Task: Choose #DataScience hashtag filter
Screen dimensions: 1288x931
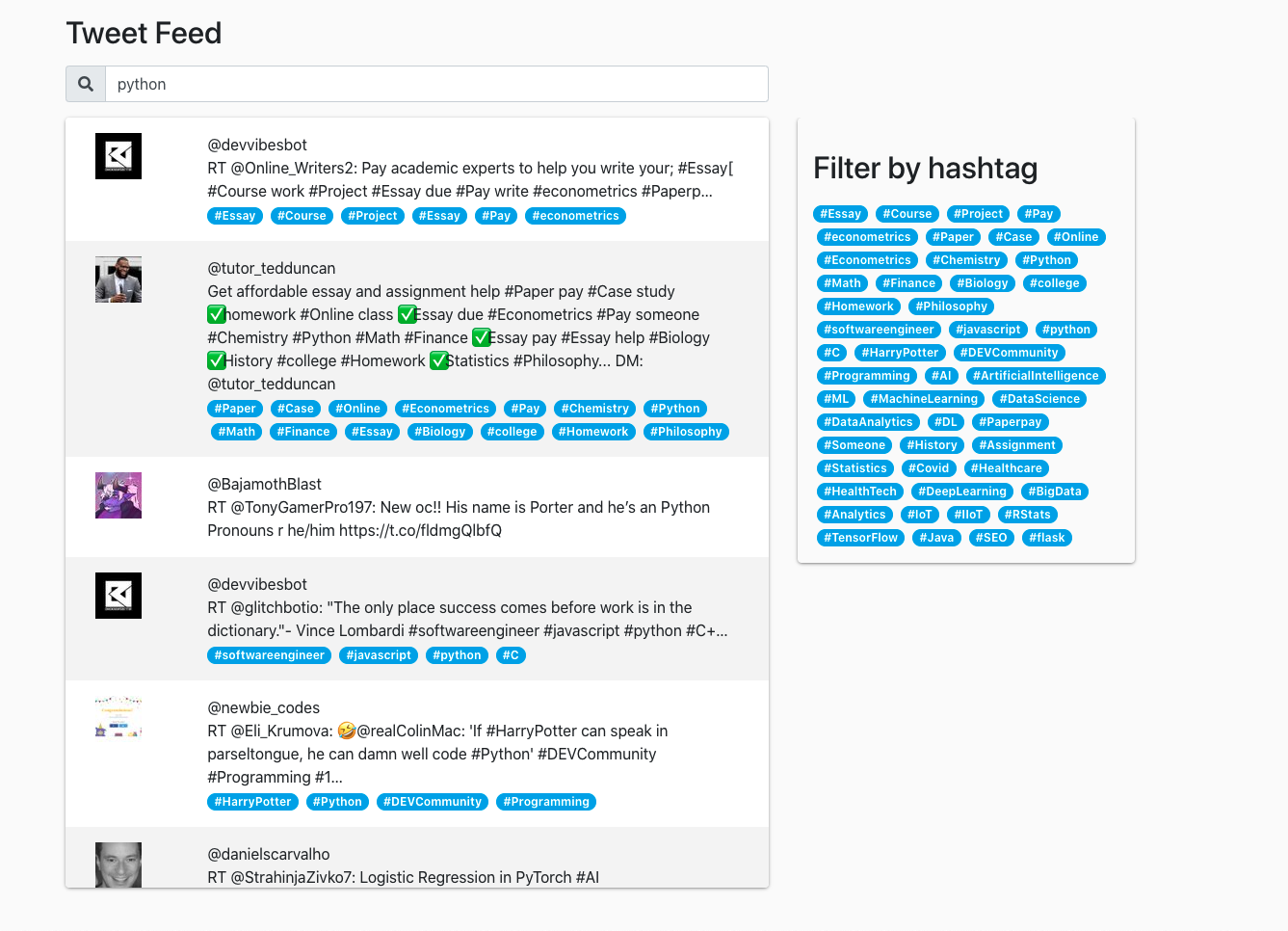Action: [x=1039, y=399]
